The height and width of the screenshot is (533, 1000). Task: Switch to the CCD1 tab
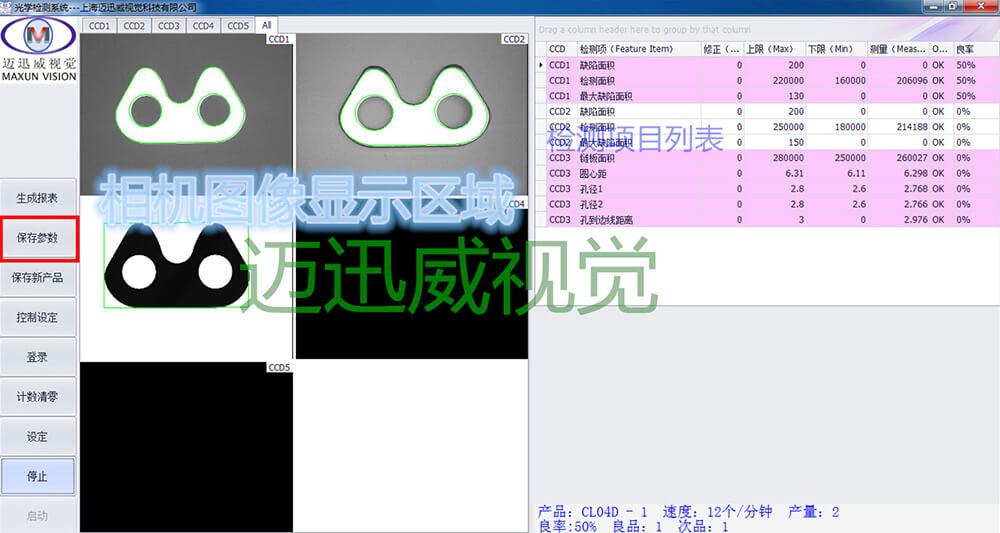click(100, 25)
